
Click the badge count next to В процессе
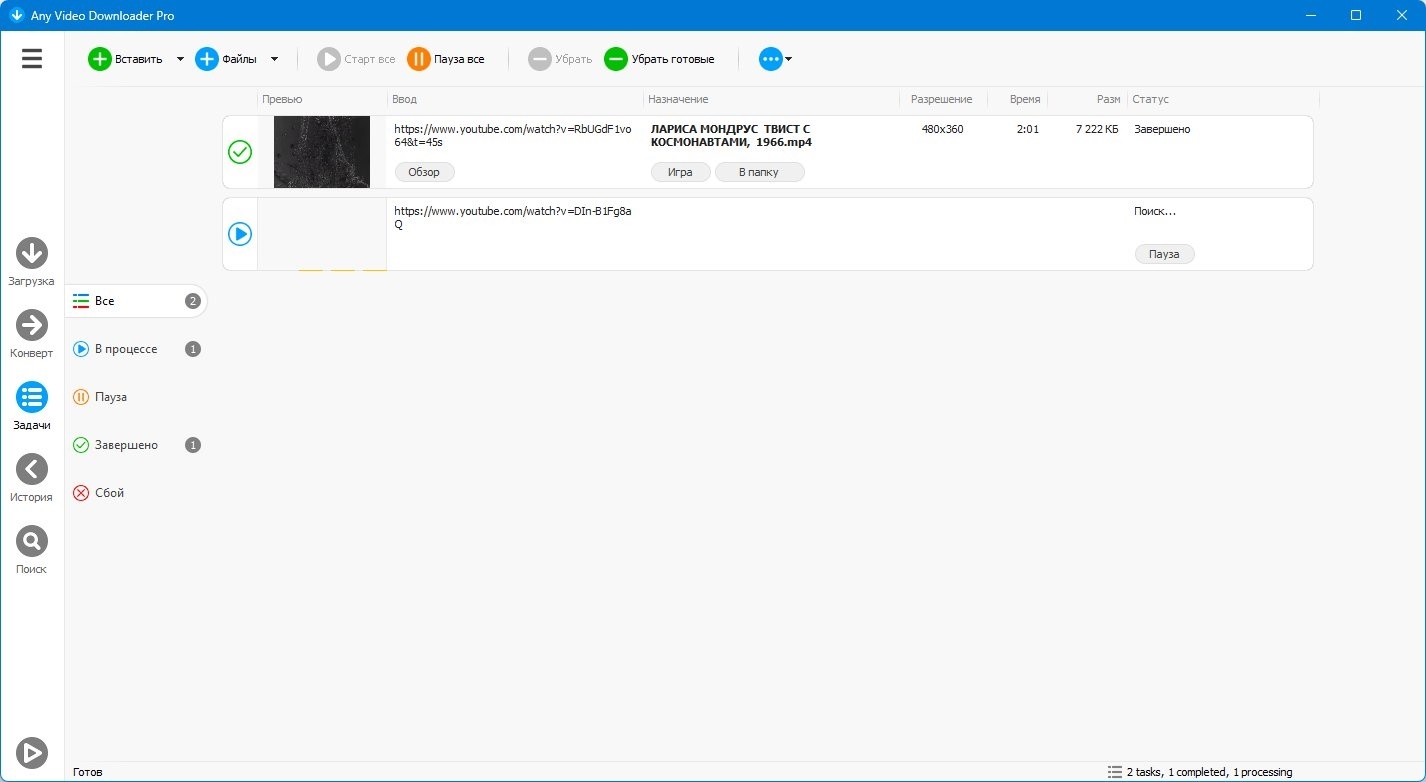193,349
